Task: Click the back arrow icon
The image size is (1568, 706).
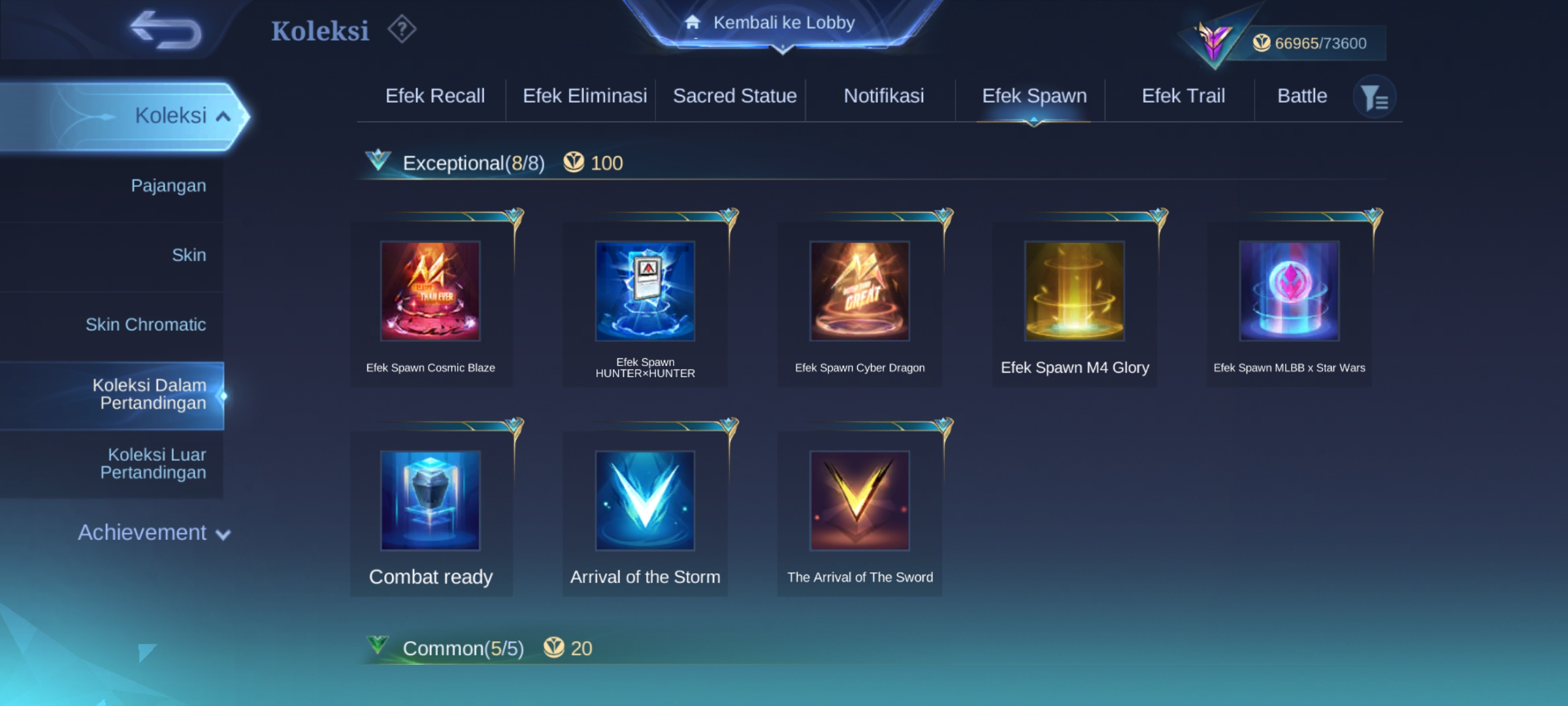Action: [x=166, y=30]
